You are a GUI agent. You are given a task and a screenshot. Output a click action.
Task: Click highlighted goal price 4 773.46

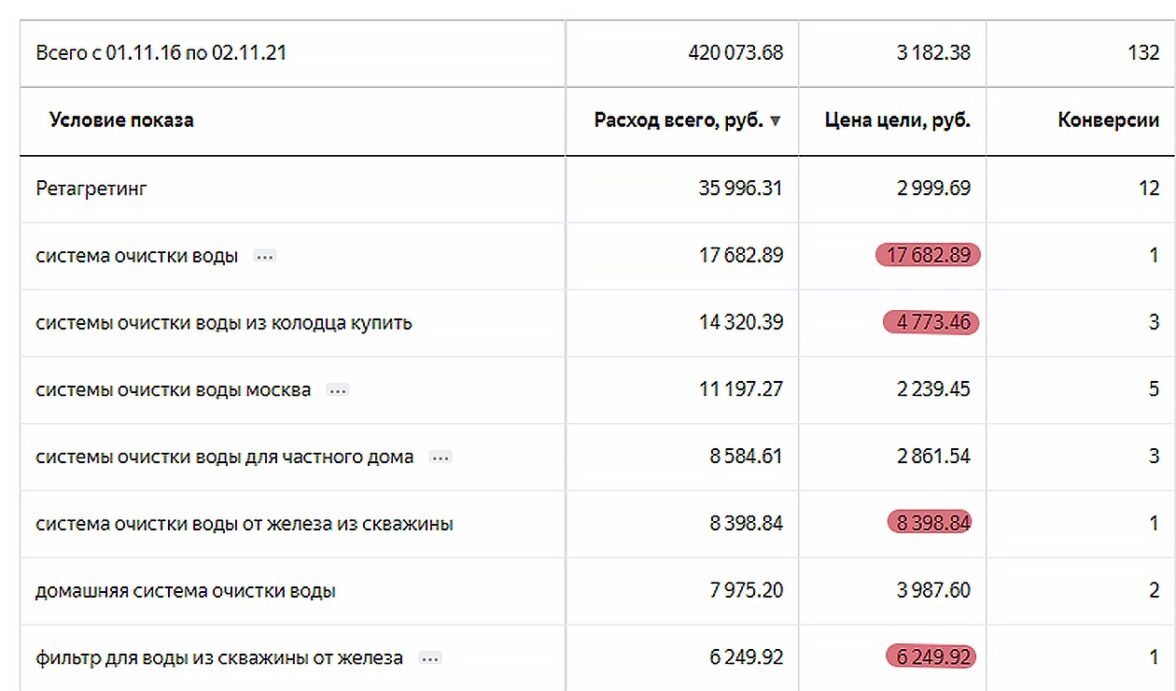pos(930,322)
